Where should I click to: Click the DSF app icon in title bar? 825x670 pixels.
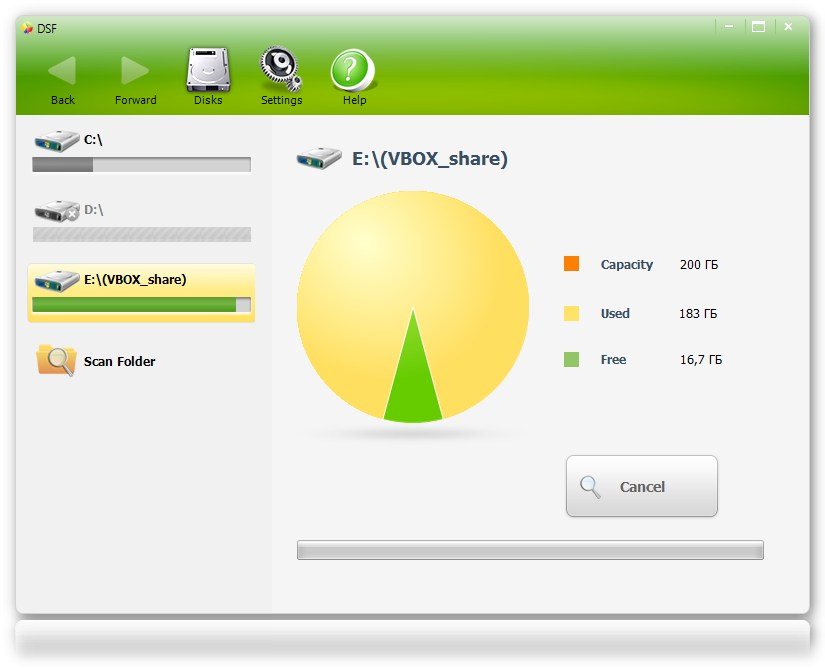click(x=27, y=27)
